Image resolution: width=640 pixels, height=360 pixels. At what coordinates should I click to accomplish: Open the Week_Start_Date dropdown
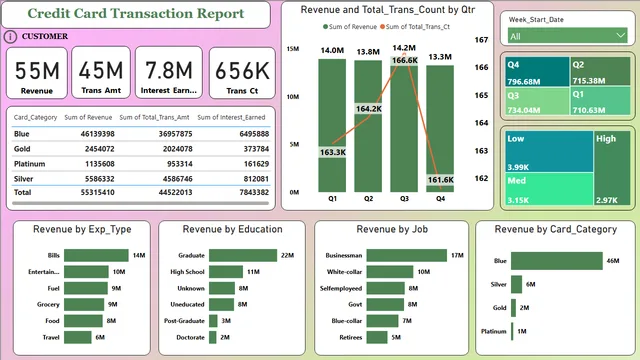(x=567, y=36)
